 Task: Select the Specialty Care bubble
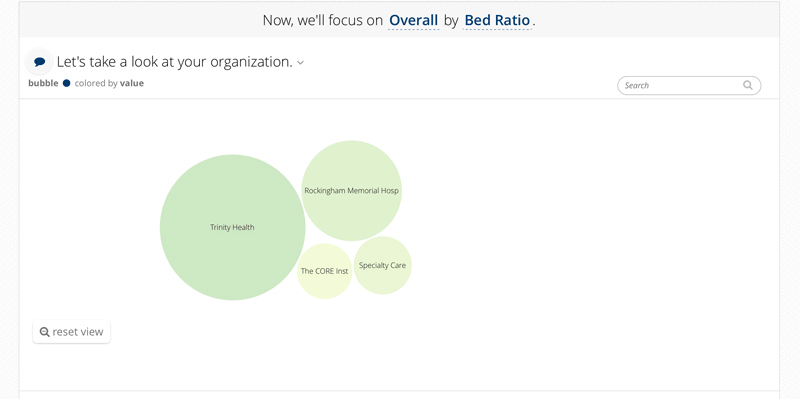383,265
